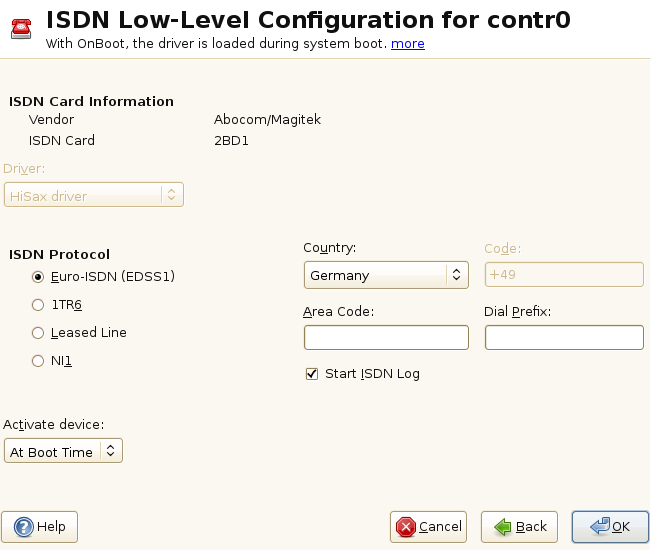The width and height of the screenshot is (650, 550).
Task: Toggle the Start ISDN Log checkbox
Action: click(x=312, y=374)
